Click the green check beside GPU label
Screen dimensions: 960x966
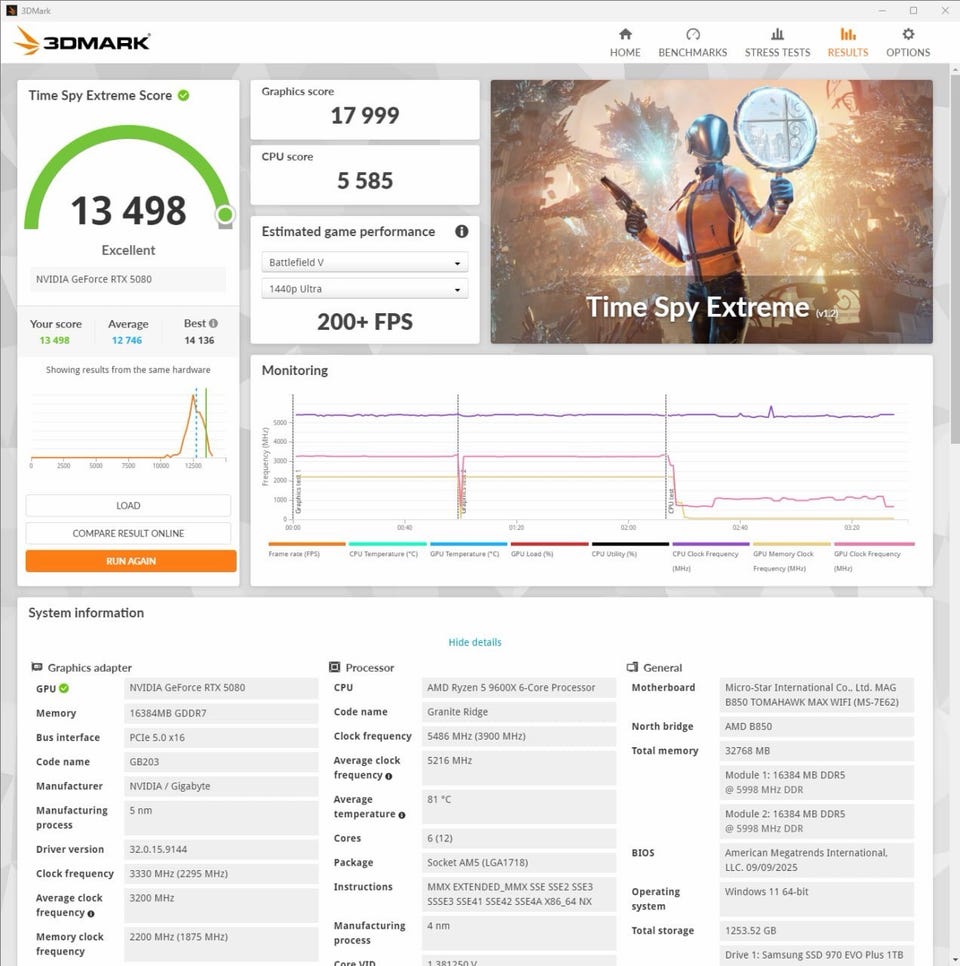(x=64, y=688)
